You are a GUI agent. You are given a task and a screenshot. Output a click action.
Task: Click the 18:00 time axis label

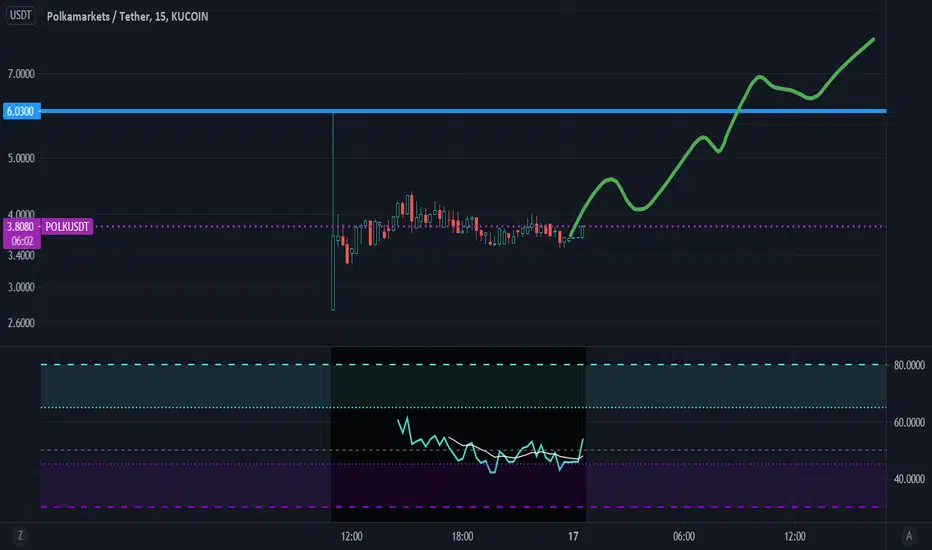coord(462,536)
